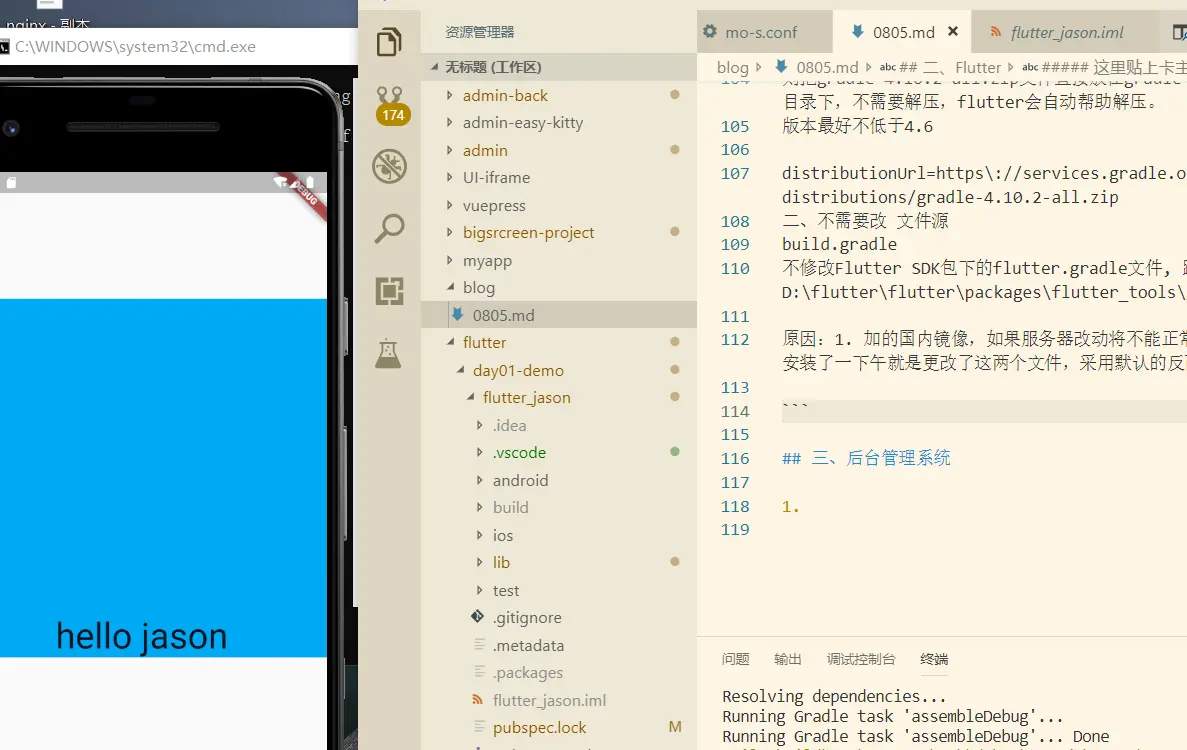Click the split editor icon at tab bar end
The image size is (1187, 750).
(x=1179, y=33)
